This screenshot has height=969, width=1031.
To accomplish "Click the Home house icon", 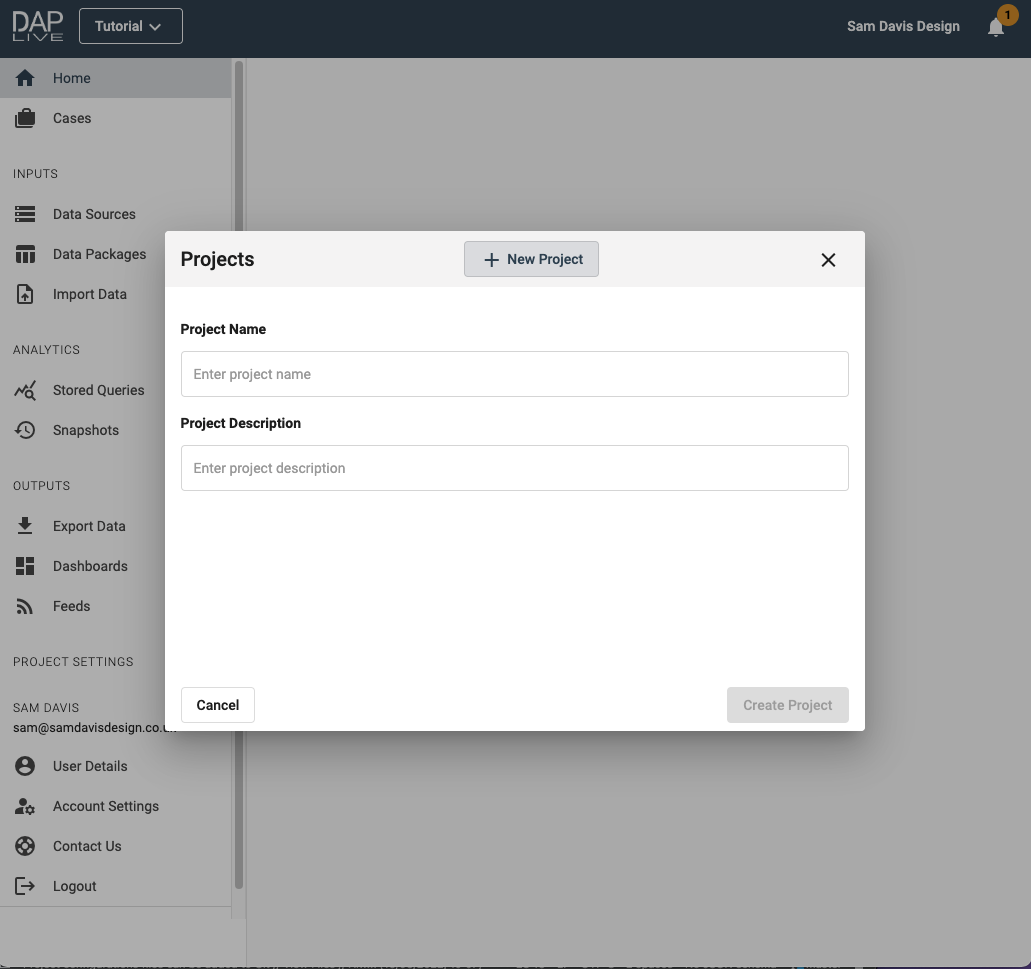I will click(x=25, y=78).
